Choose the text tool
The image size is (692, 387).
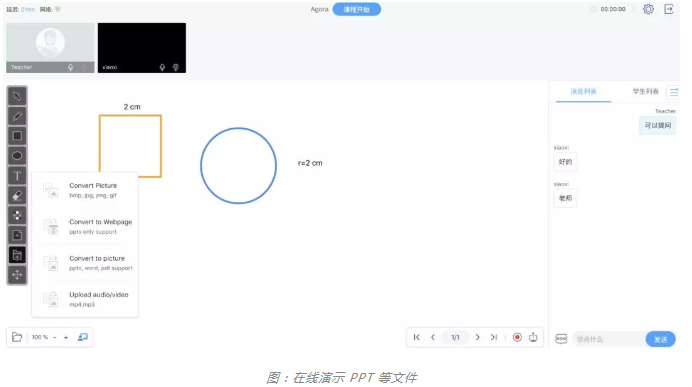coord(17,176)
